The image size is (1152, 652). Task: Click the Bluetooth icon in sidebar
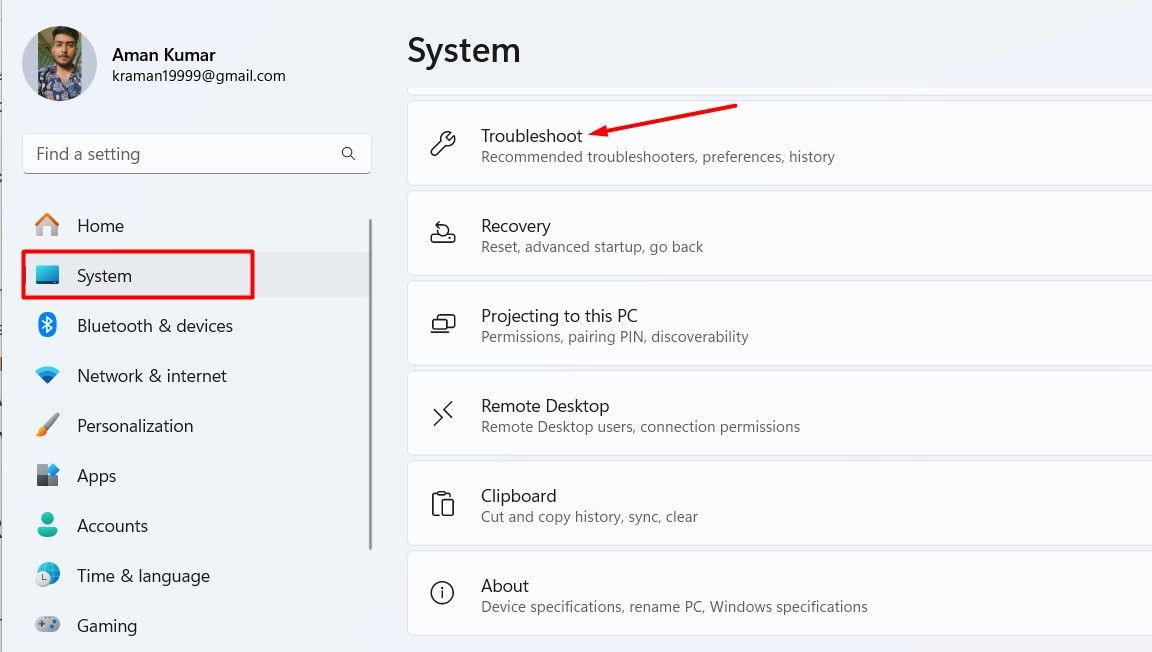[47, 324]
